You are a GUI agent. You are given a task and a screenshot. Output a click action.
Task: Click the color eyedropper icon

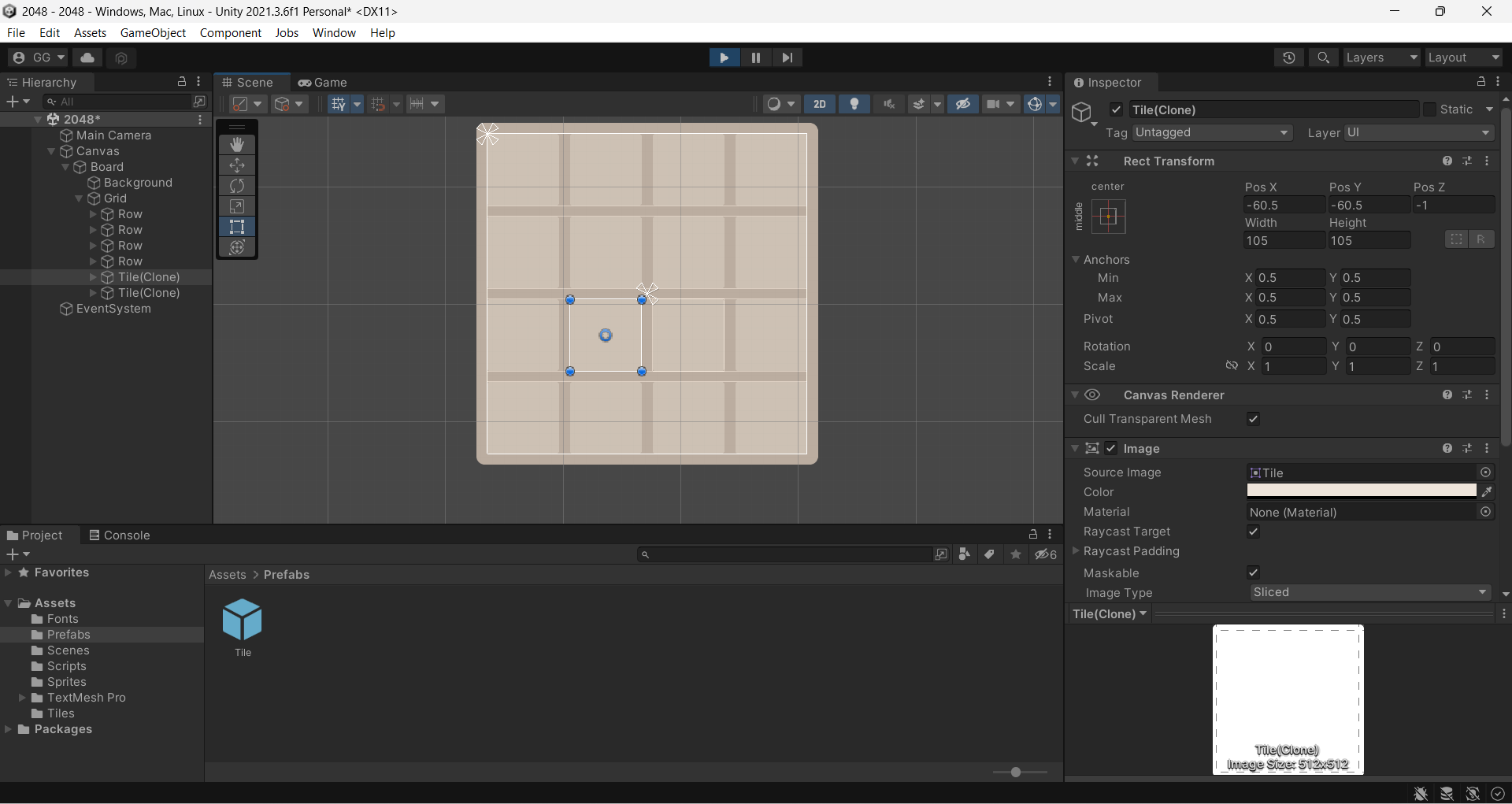(x=1487, y=492)
